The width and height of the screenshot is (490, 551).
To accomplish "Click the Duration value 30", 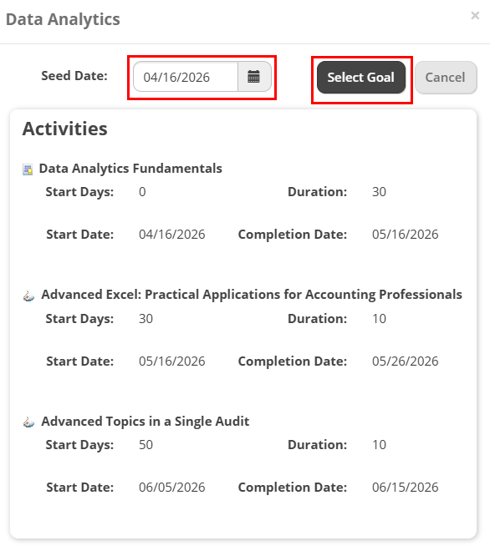I will (x=379, y=192).
